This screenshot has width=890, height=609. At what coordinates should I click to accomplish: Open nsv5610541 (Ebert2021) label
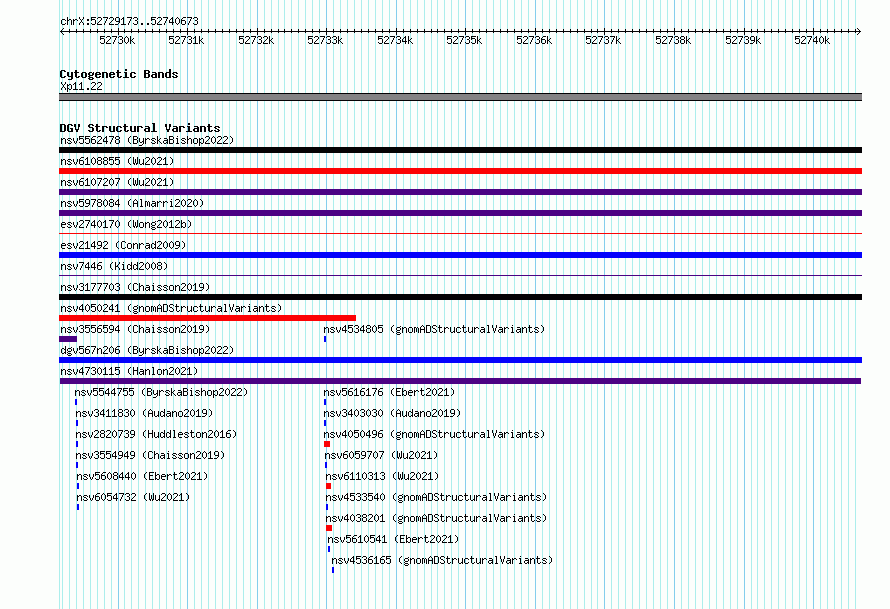(393, 539)
